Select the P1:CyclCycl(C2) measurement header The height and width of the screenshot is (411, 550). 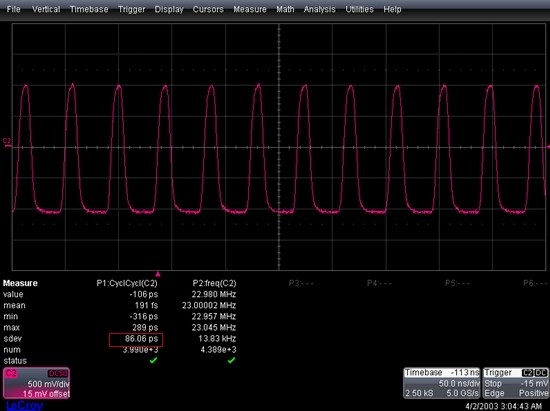tap(127, 283)
